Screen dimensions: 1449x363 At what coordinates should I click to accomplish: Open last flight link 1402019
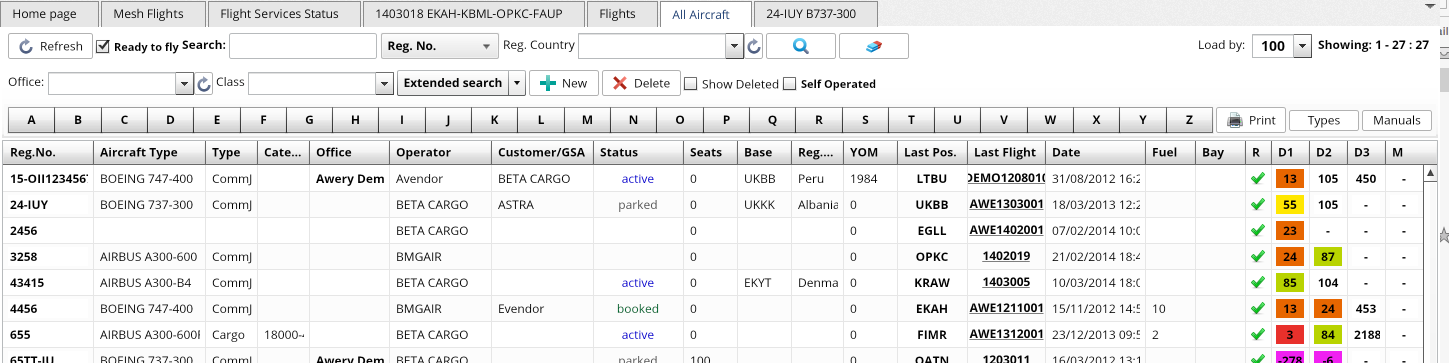1006,256
